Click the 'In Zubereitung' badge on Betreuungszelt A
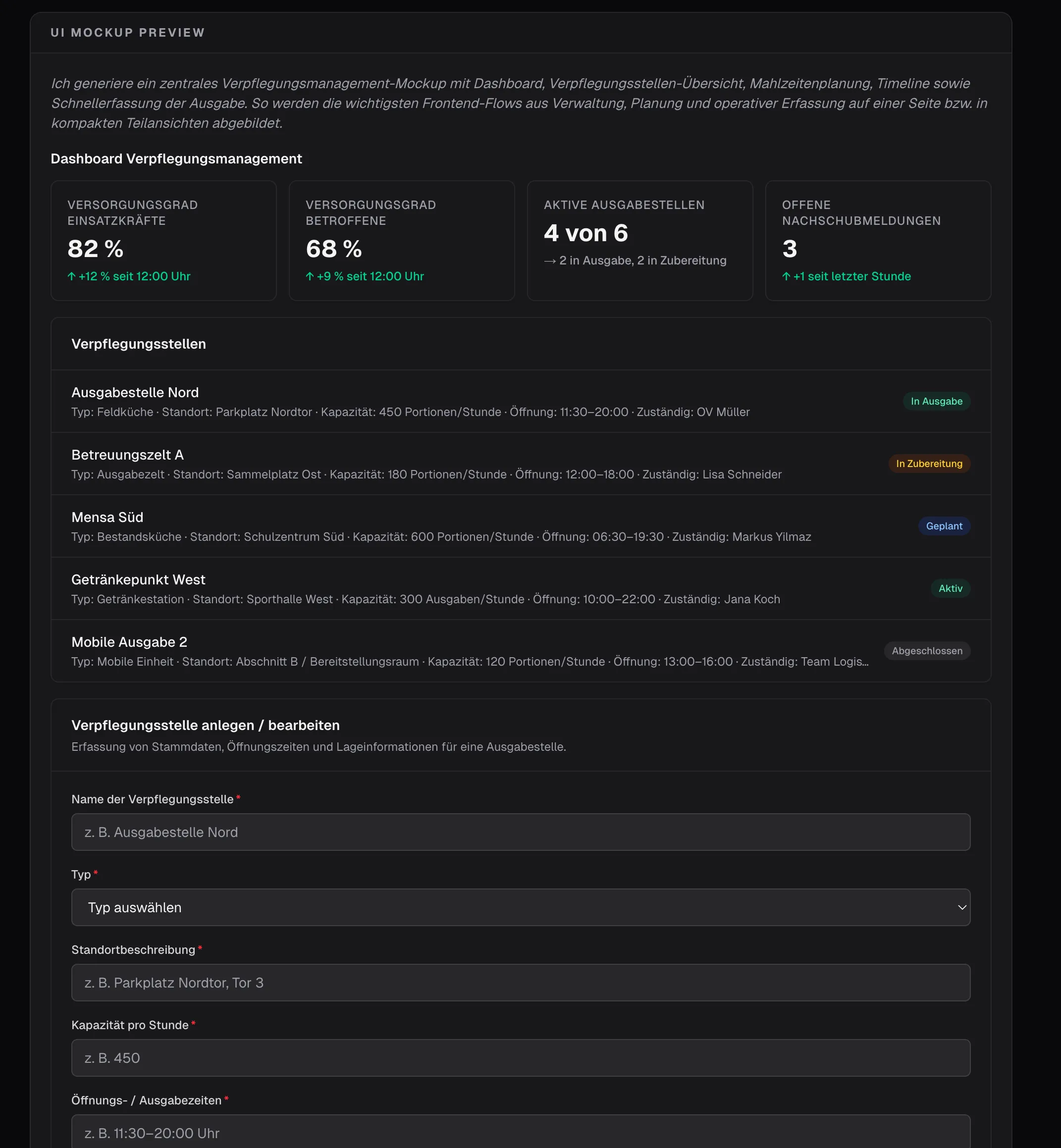 point(930,463)
